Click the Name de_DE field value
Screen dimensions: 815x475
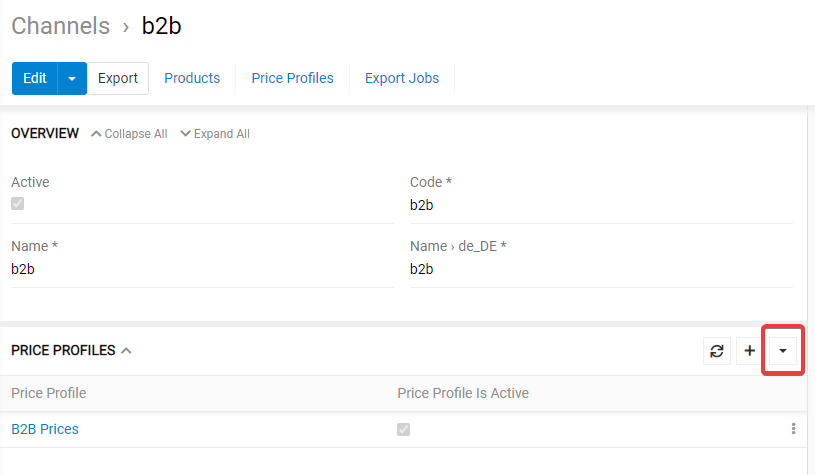[422, 269]
